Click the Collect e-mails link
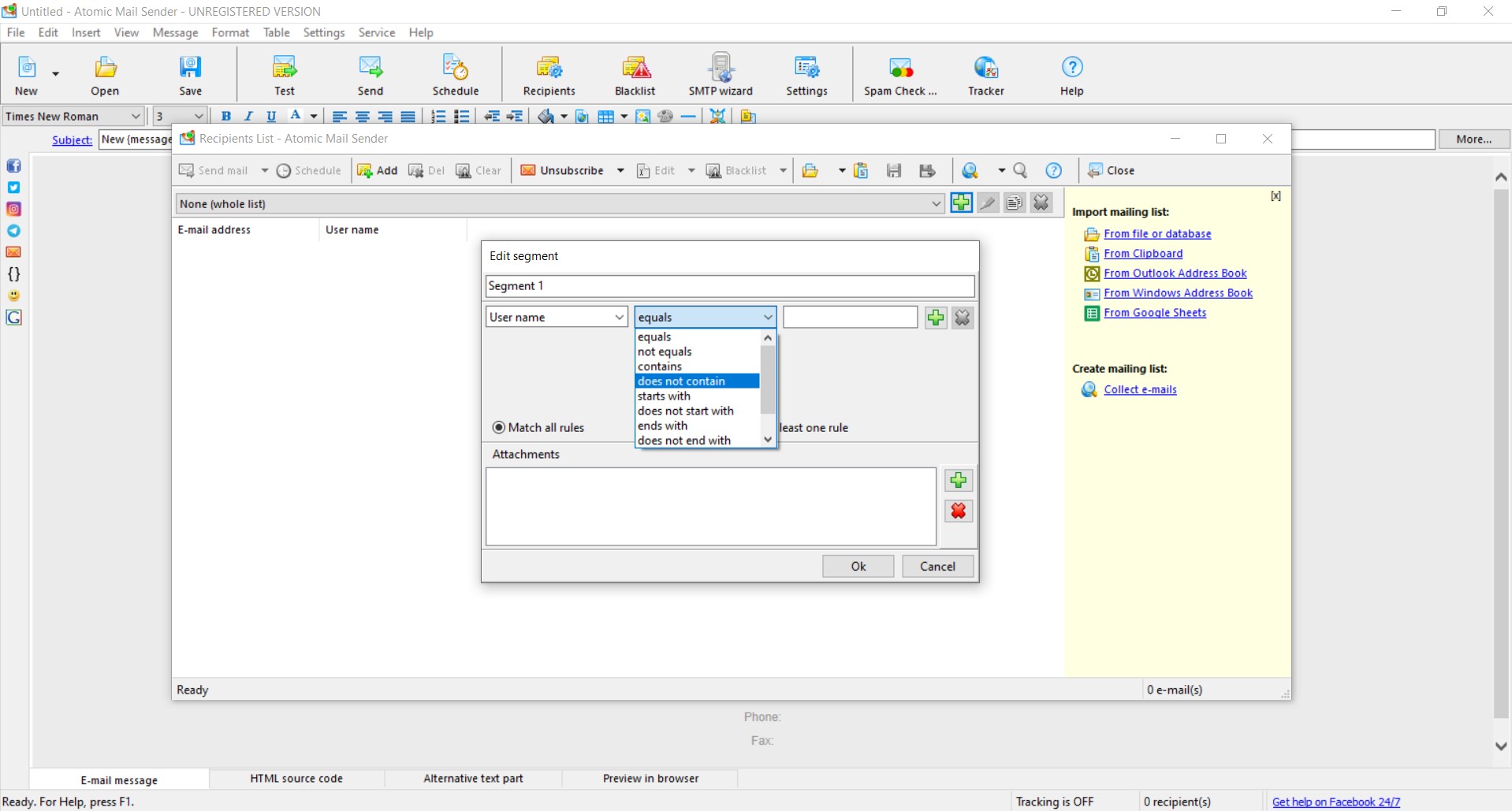 point(1140,389)
